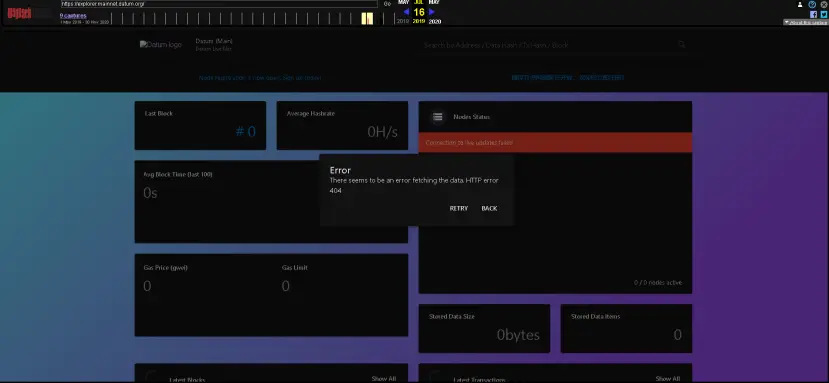Click RETRY in the error dialog
Viewport: 829px width, 383px height.
pyautogui.click(x=458, y=208)
